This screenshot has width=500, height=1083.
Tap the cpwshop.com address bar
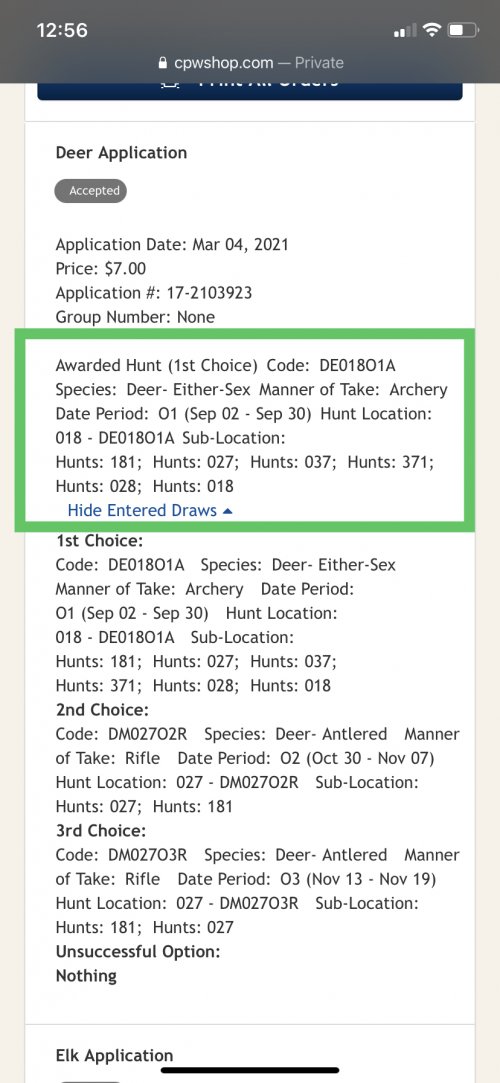250,63
